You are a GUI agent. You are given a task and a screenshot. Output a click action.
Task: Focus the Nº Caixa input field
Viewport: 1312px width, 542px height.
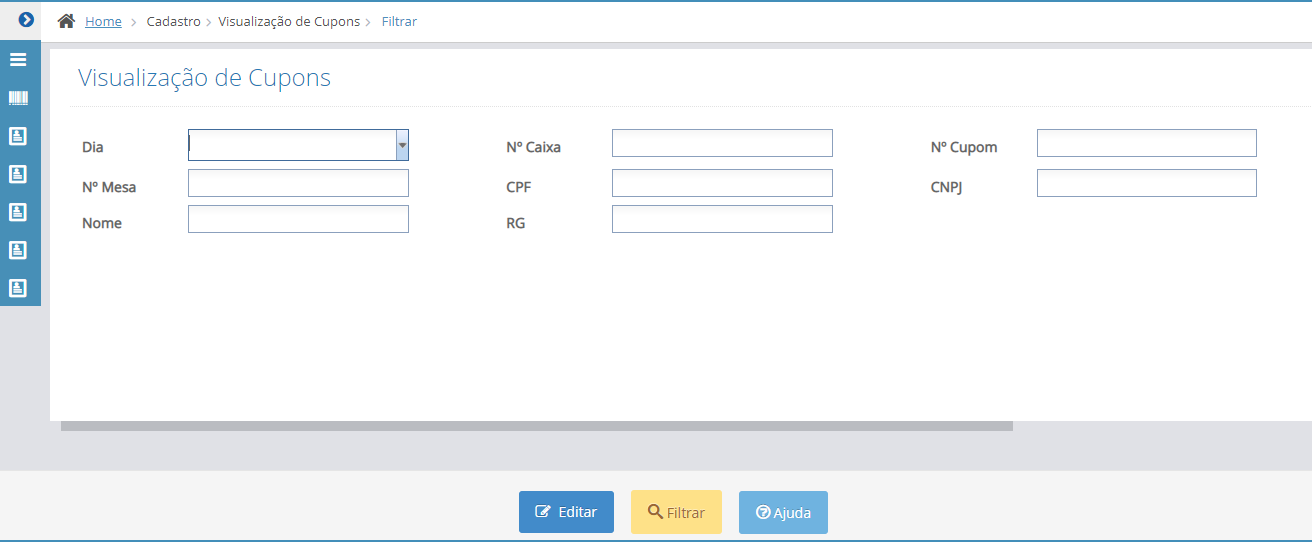tap(722, 143)
